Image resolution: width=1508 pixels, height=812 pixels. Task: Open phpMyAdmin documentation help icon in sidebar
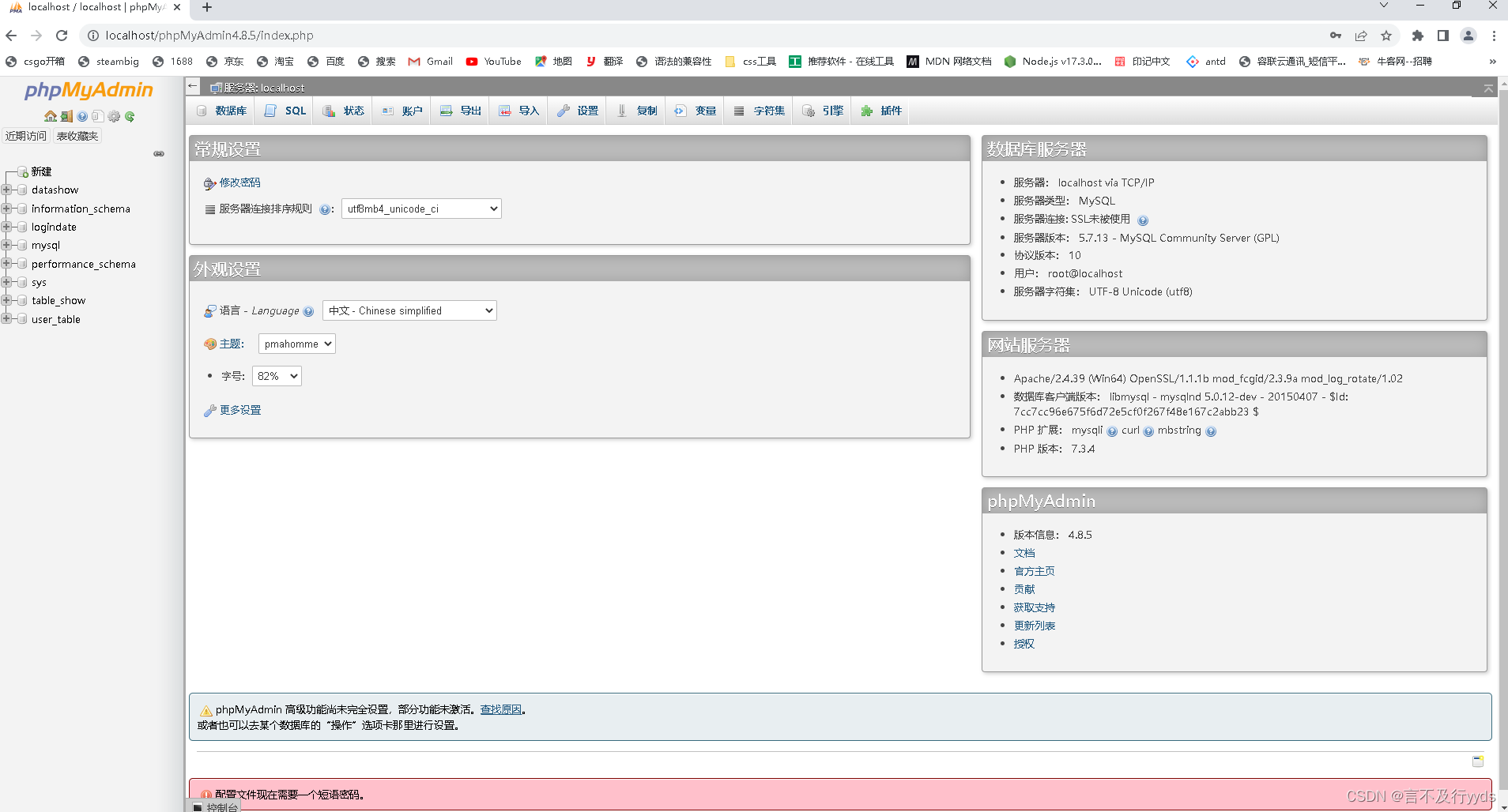[x=82, y=116]
